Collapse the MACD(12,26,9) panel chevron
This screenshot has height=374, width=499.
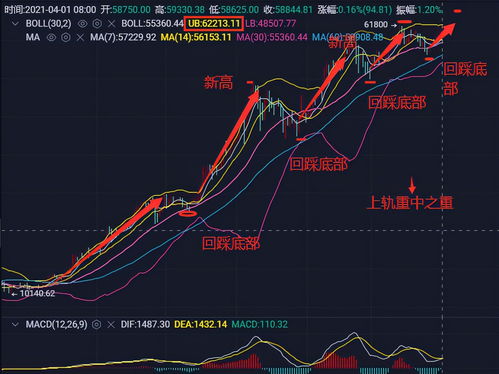(x=15, y=324)
